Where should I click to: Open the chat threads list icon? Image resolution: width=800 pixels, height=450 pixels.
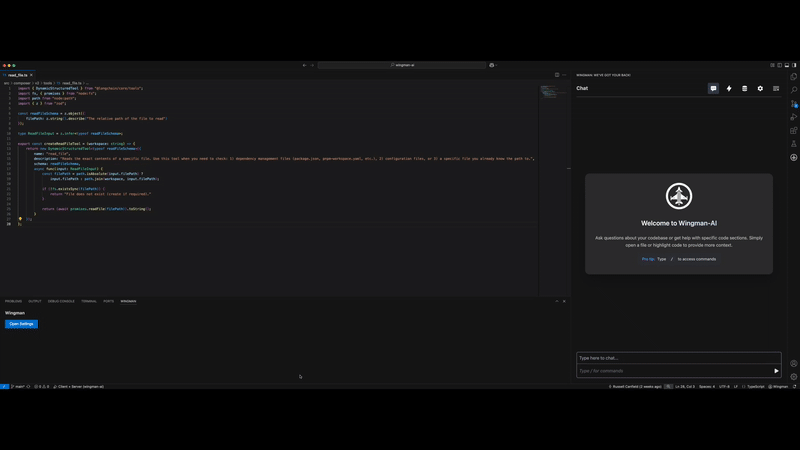pos(776,88)
